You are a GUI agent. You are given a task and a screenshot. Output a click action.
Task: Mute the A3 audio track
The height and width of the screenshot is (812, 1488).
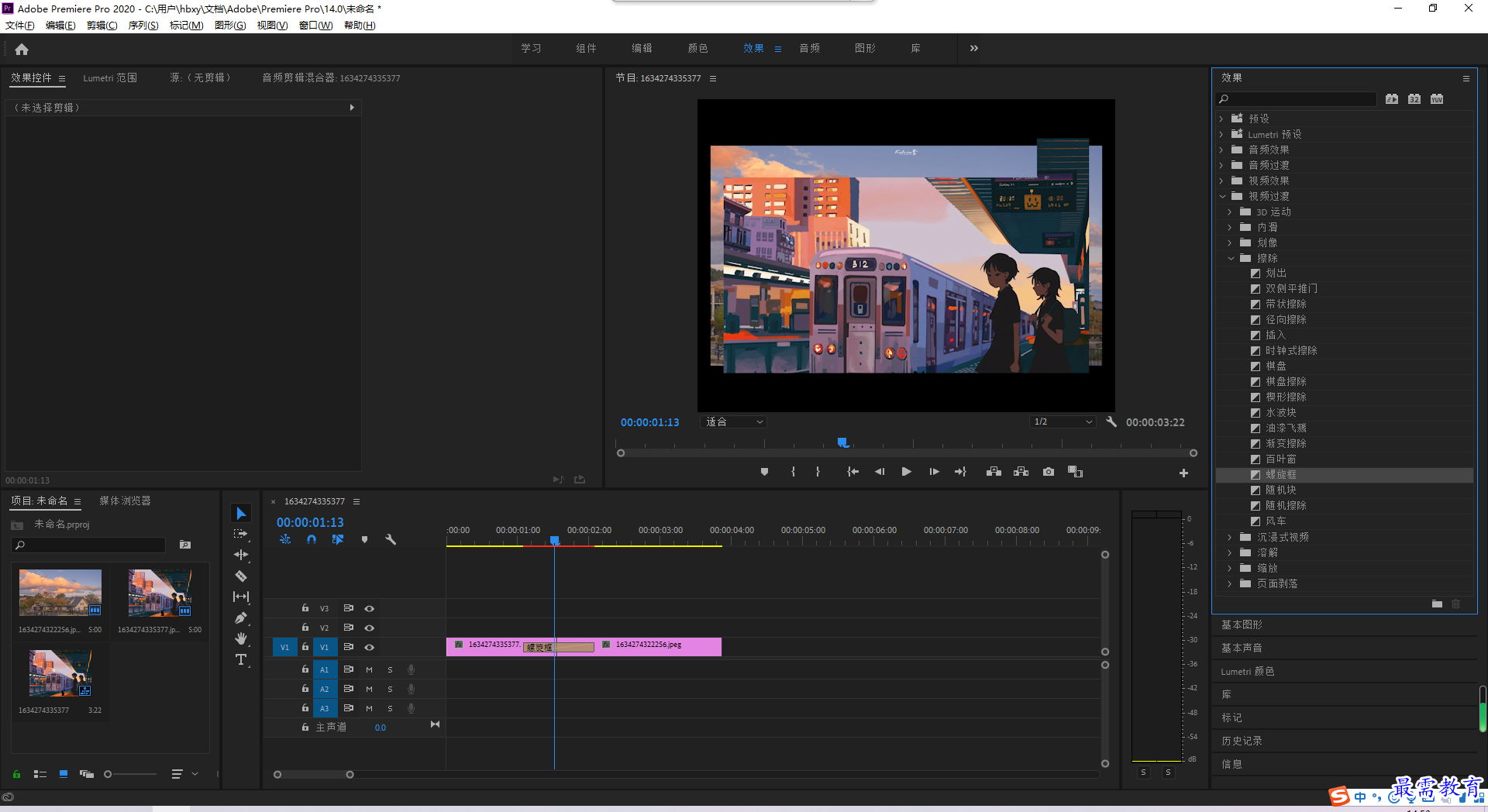coord(369,708)
